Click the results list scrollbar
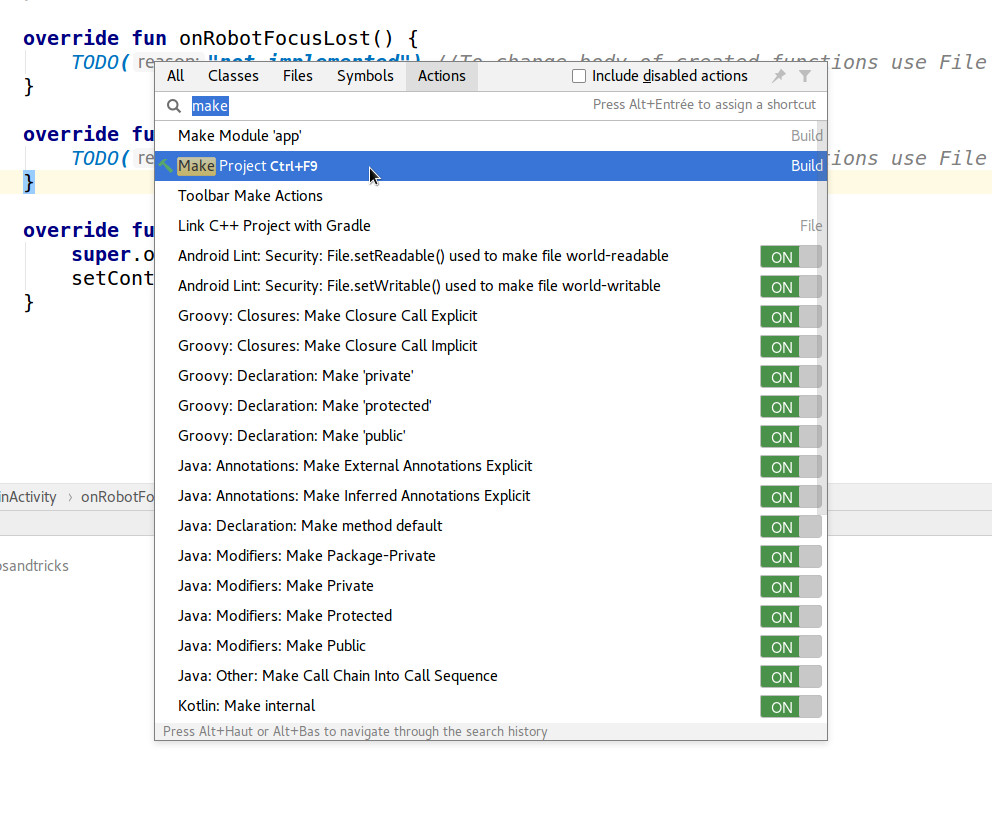992x815 pixels. click(x=822, y=318)
